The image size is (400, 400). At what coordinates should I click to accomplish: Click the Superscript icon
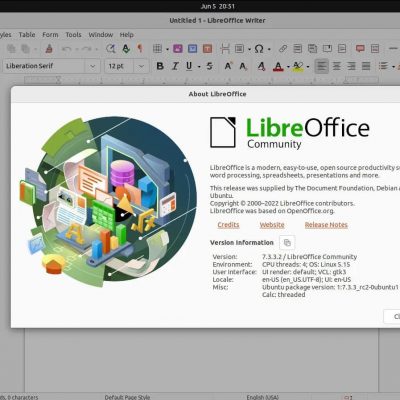[228, 66]
